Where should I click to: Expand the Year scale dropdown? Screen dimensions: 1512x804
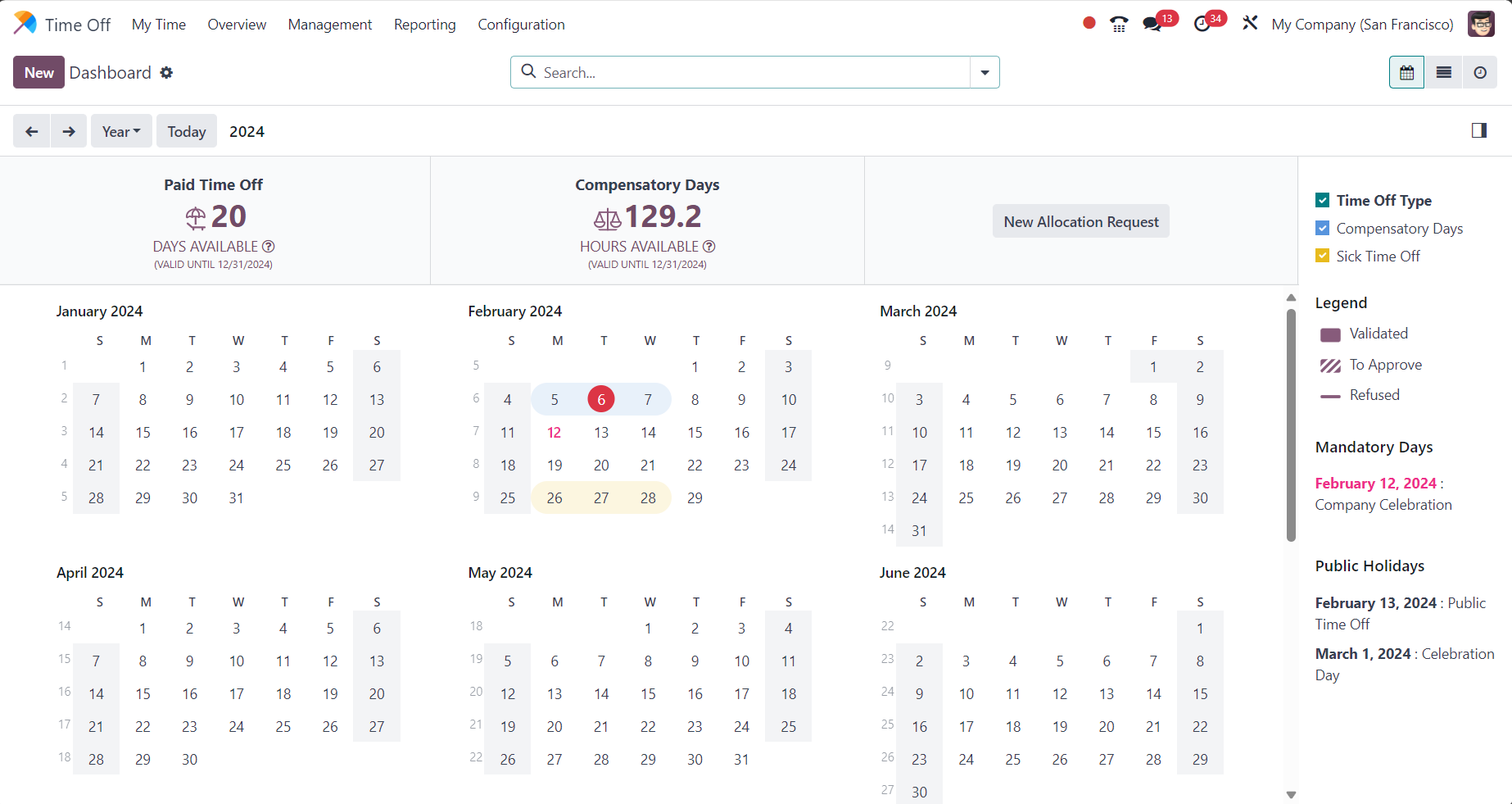point(121,131)
